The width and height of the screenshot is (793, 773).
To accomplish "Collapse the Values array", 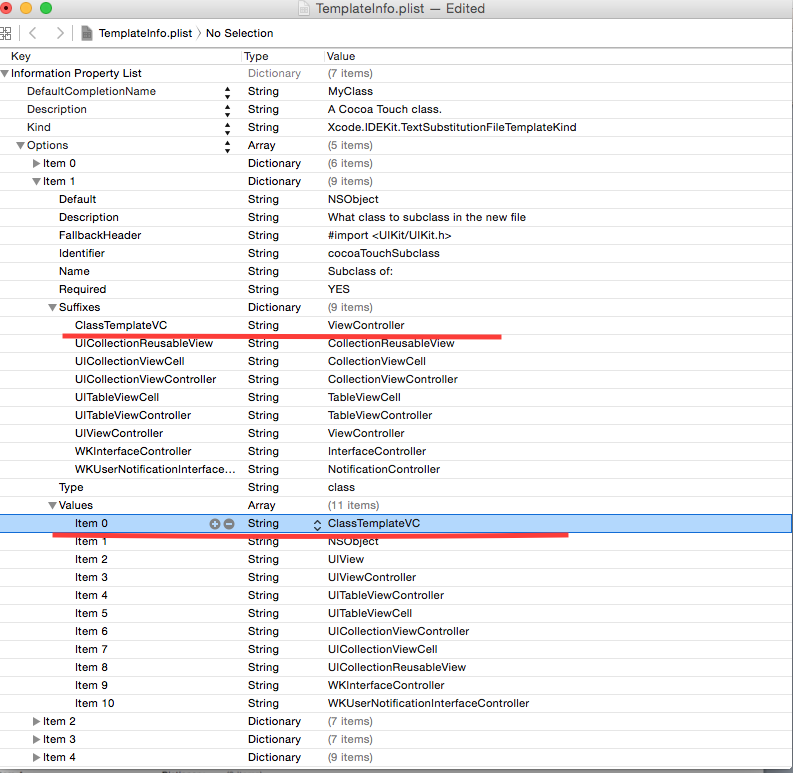I will point(52,505).
